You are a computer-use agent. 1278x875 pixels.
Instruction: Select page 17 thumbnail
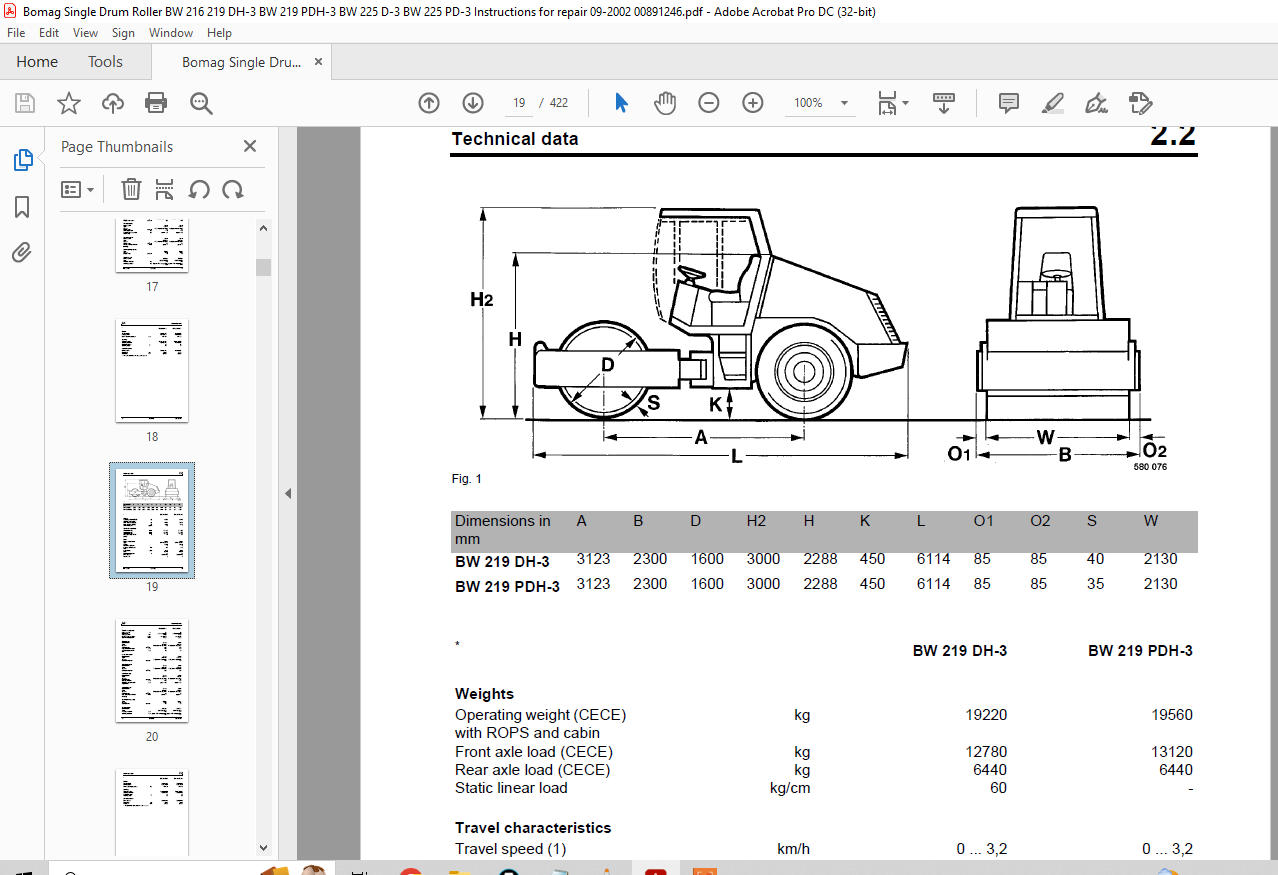point(152,244)
